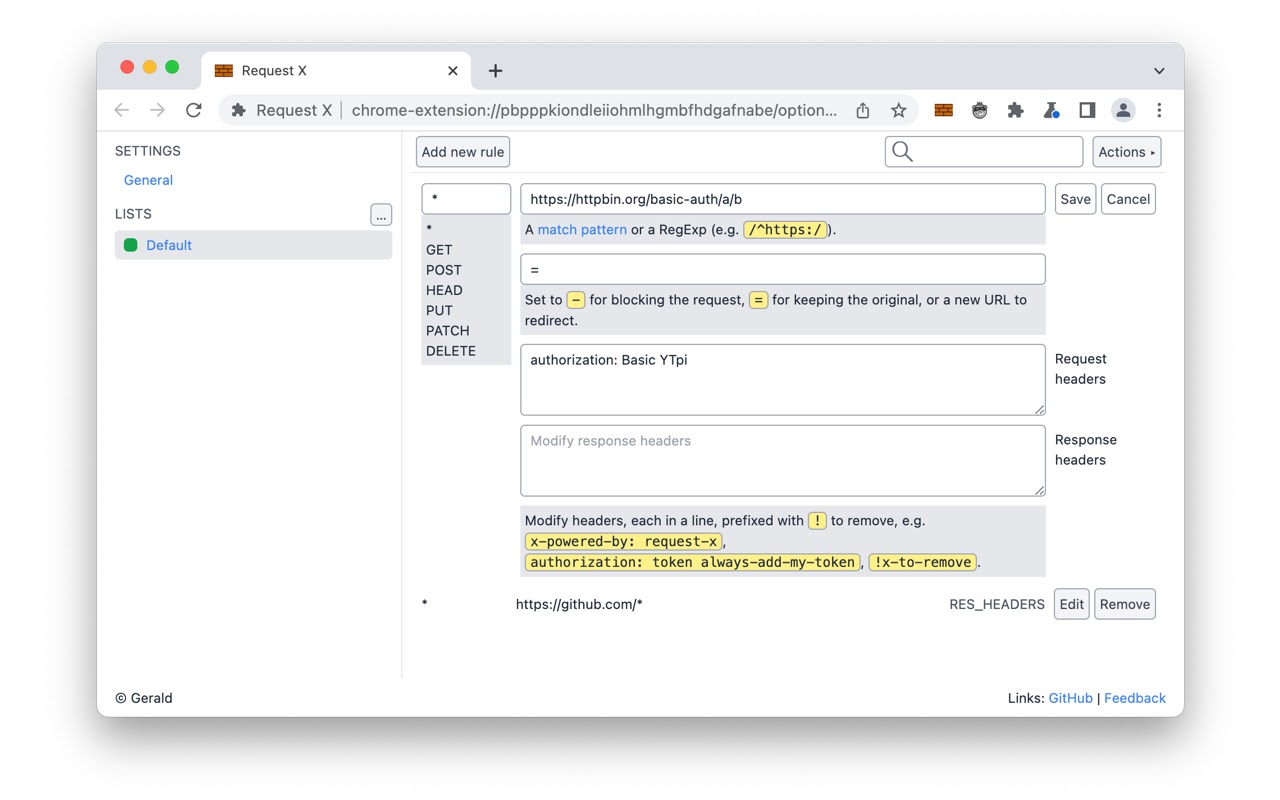This screenshot has width=1280, height=800.
Task: Open the profile avatar menu
Action: point(1123,110)
